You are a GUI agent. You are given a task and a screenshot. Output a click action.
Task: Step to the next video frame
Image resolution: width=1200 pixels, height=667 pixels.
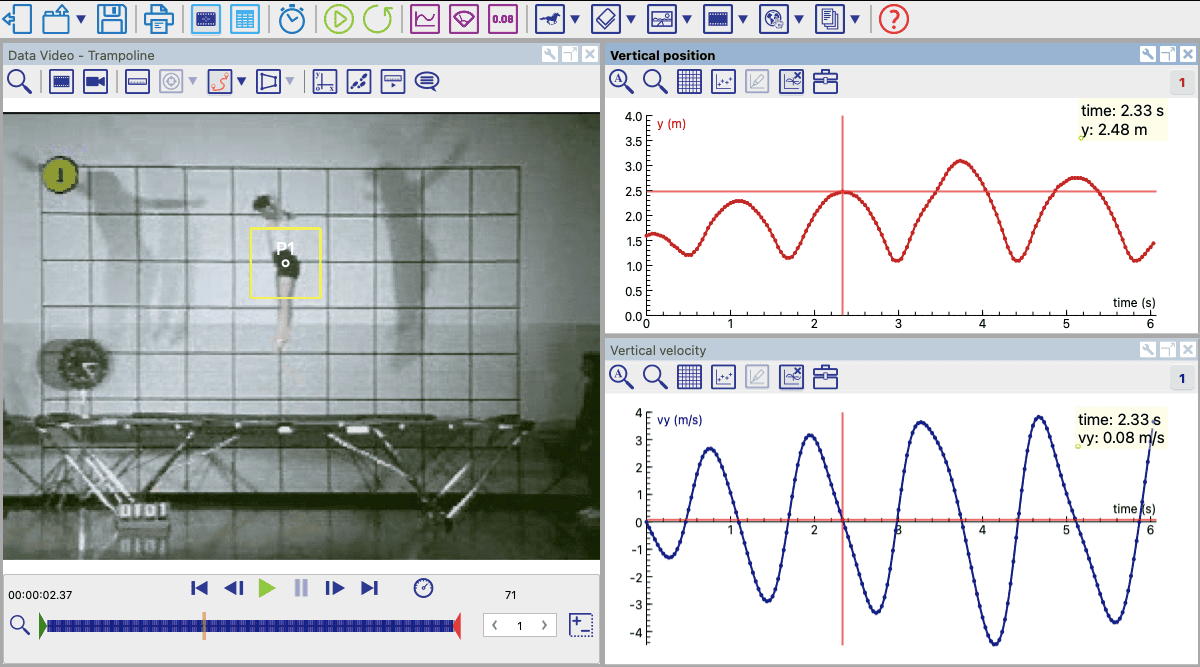335,588
